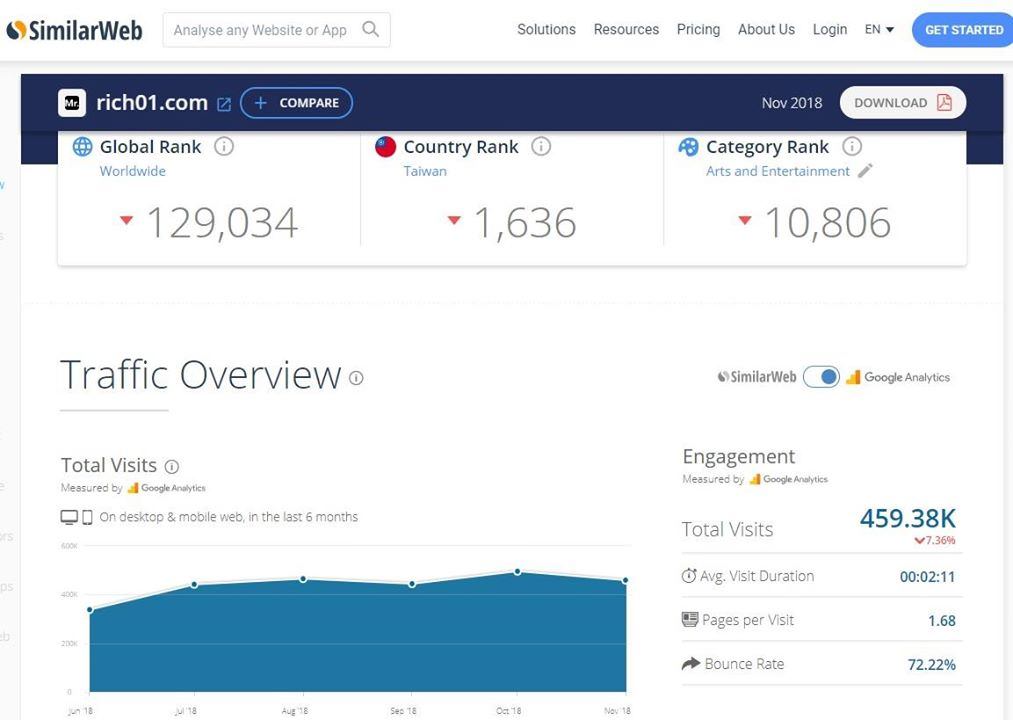
Task: Toggle SimilarWeb / Google Analytics data source
Action: [x=821, y=377]
